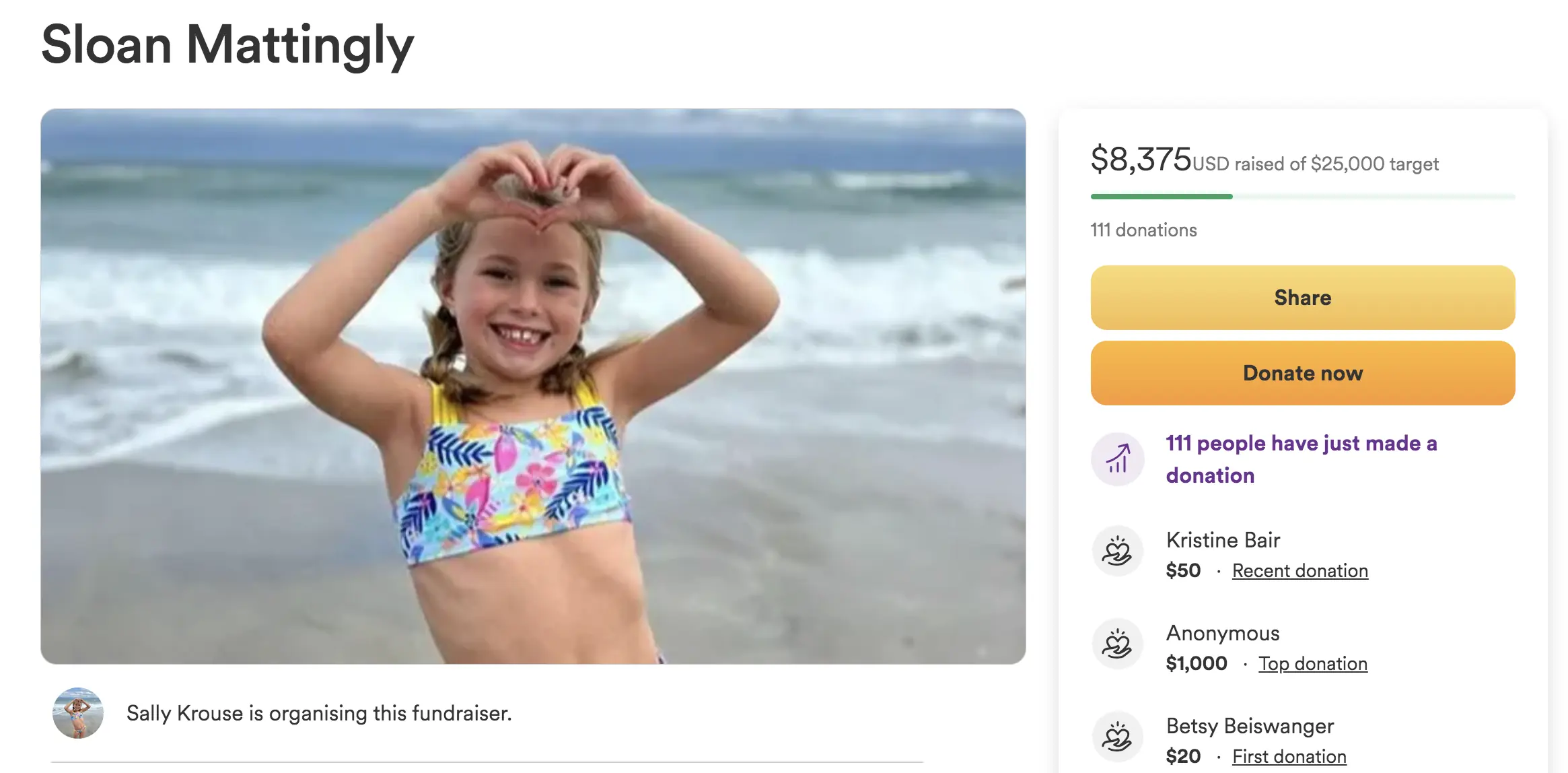The height and width of the screenshot is (773, 1568).
Task: Click the "Sloan Mattingly" page title
Action: pyautogui.click(x=227, y=44)
